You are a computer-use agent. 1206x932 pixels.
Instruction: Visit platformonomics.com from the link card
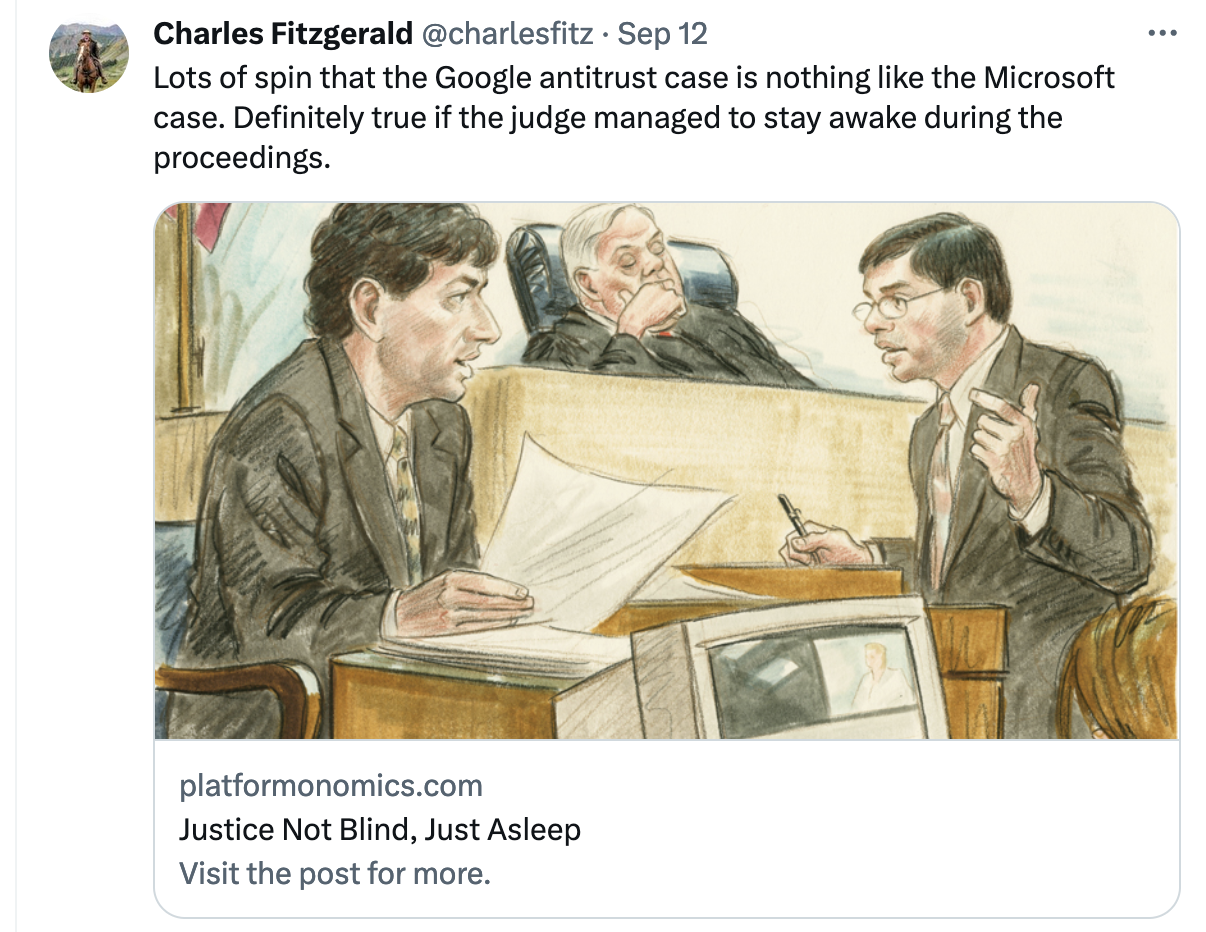coord(330,786)
